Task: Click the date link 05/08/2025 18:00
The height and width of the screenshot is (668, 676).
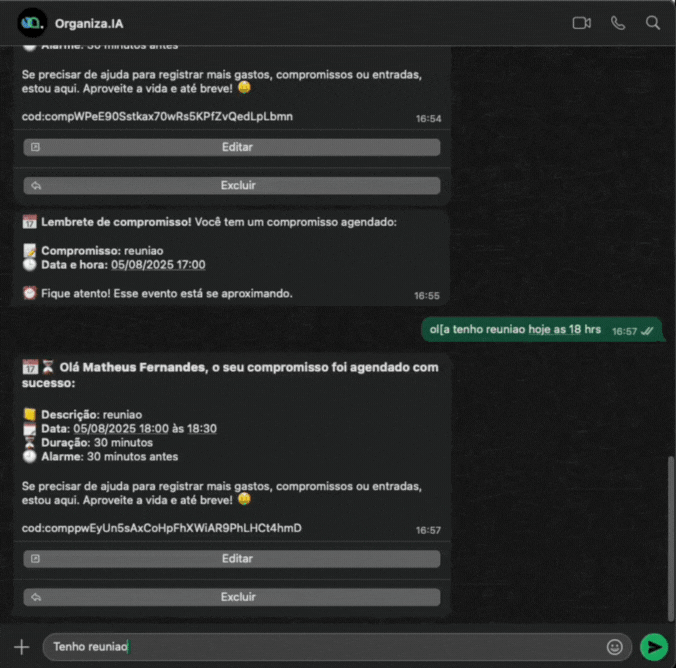Action: pos(121,429)
